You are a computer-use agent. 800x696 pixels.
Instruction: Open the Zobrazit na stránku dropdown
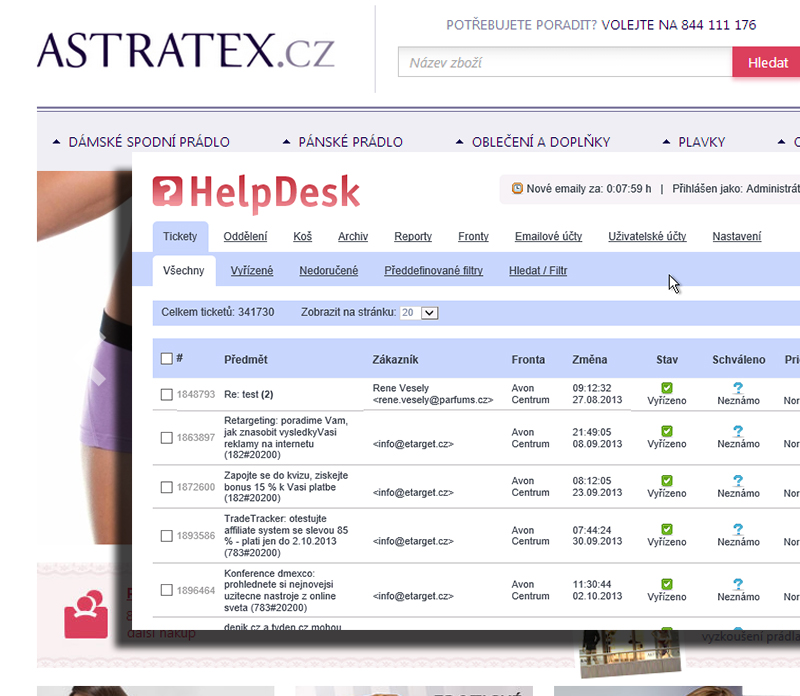coord(419,313)
